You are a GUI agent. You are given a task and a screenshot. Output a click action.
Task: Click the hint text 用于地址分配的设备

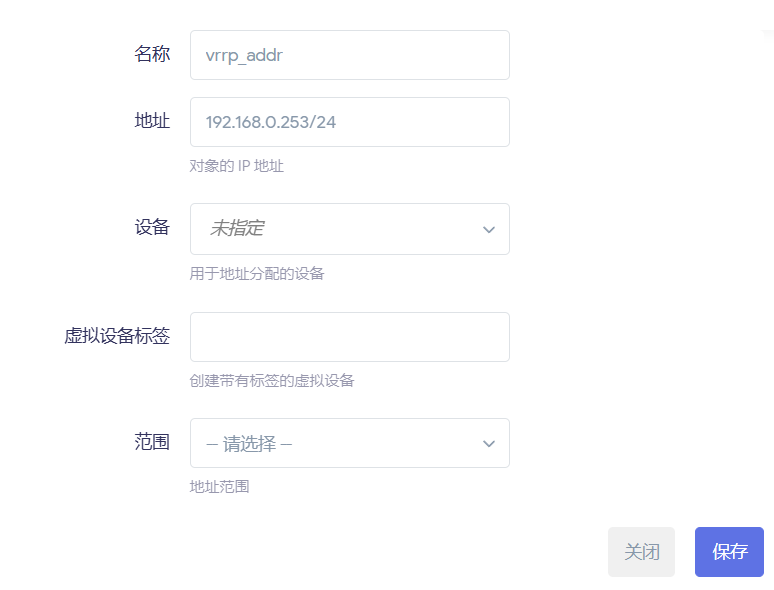[257, 274]
